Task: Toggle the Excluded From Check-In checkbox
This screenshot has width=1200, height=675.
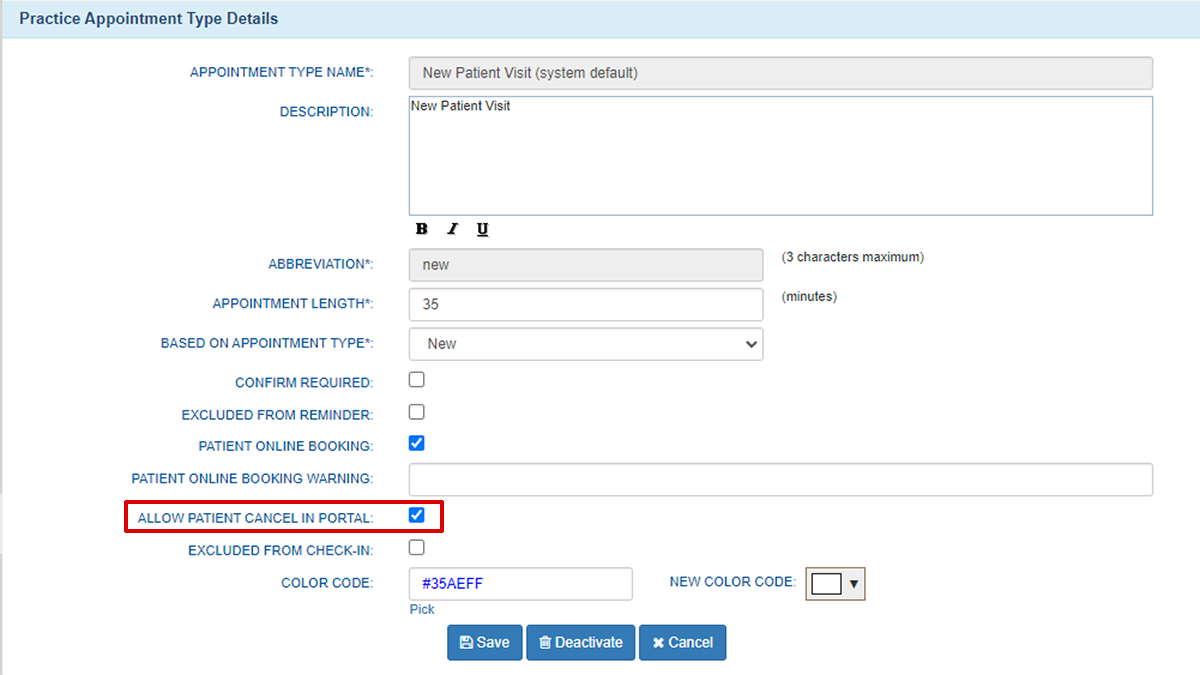Action: pyautogui.click(x=417, y=547)
